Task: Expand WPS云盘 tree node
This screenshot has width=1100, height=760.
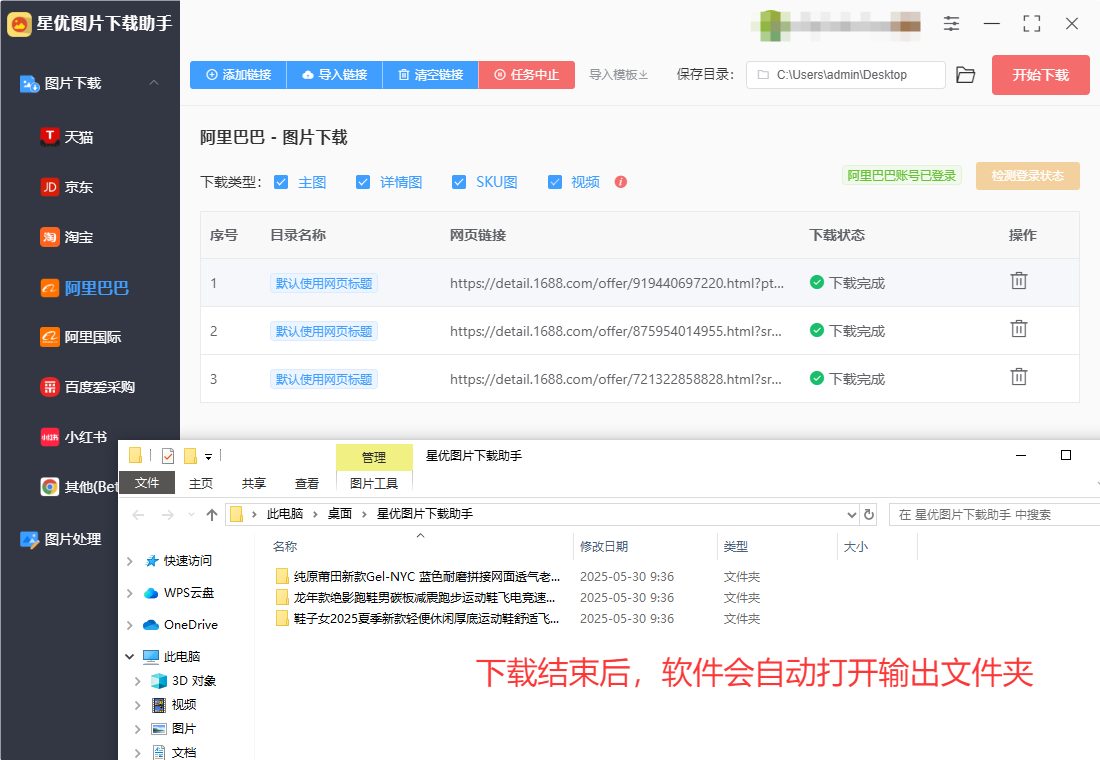Action: [x=130, y=594]
